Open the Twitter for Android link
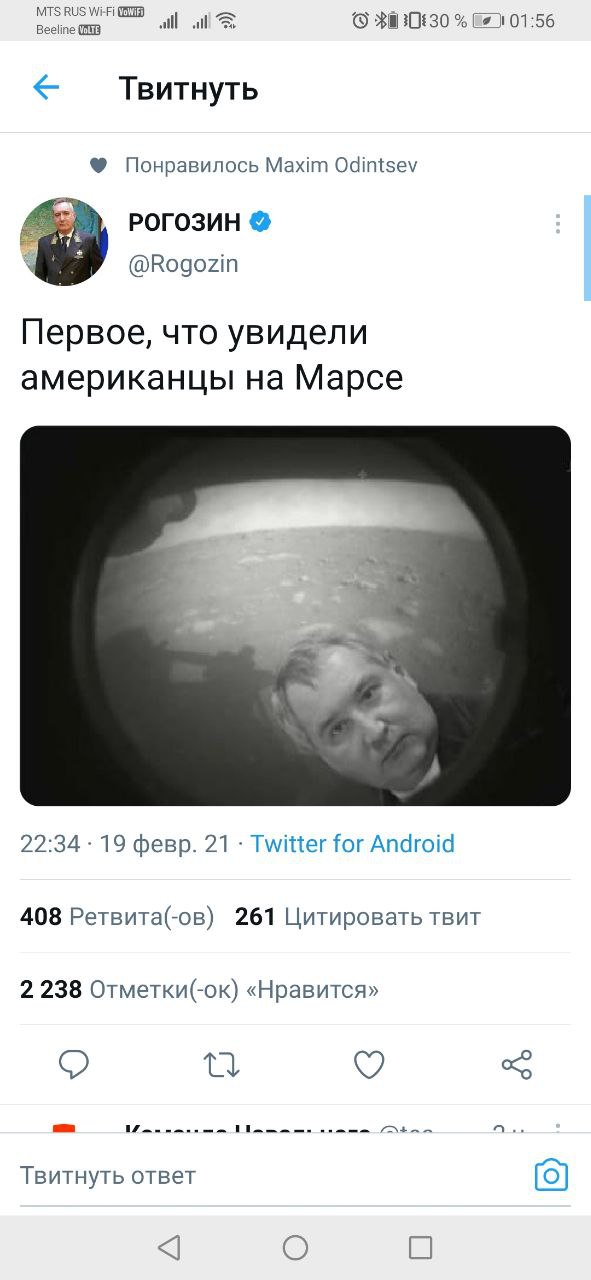This screenshot has height=1280, width=591. (352, 844)
